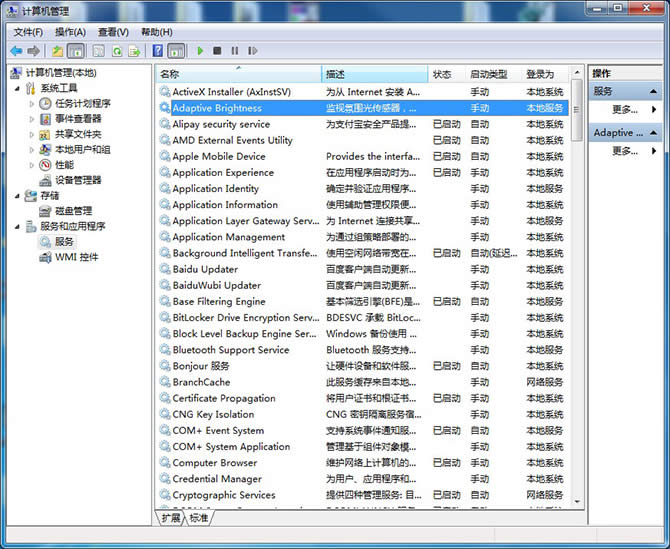Click the Up One Level folder icon
The image size is (670, 549).
pos(58,50)
